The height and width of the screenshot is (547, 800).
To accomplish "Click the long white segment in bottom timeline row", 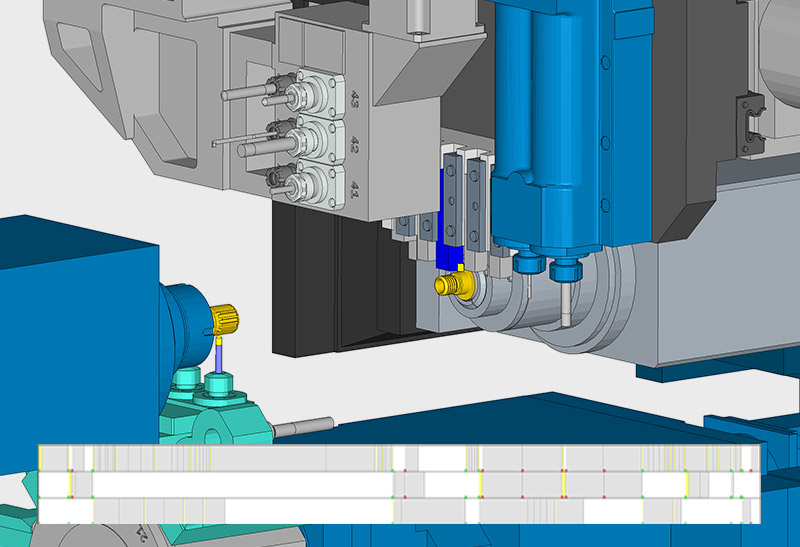I will [x=310, y=510].
